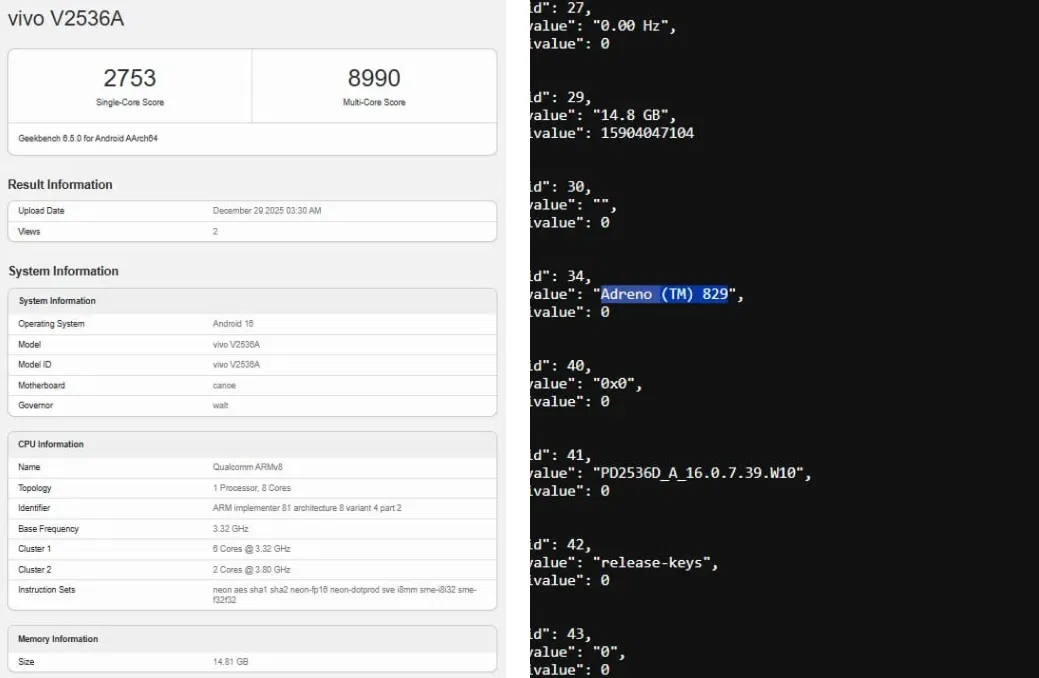The height and width of the screenshot is (678, 1039).
Task: Click the Motherboard row label
Action: pos(42,385)
